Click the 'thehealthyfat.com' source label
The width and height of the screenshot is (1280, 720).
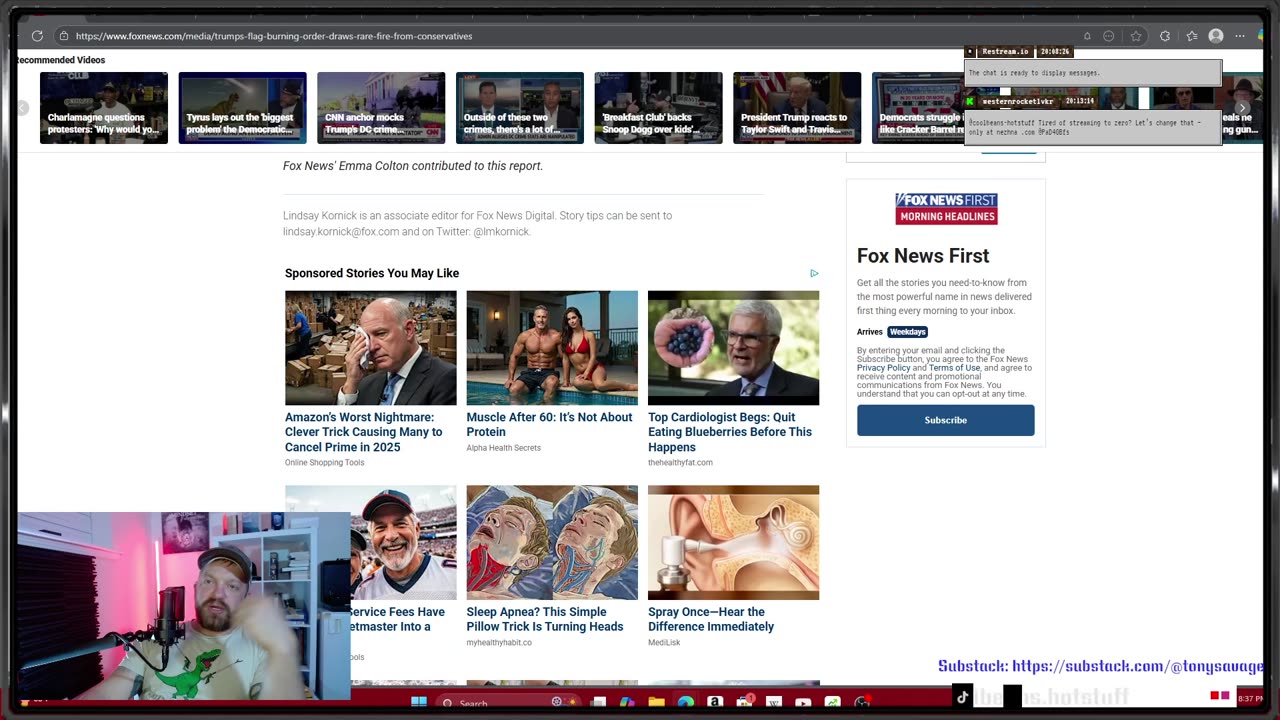tap(680, 463)
